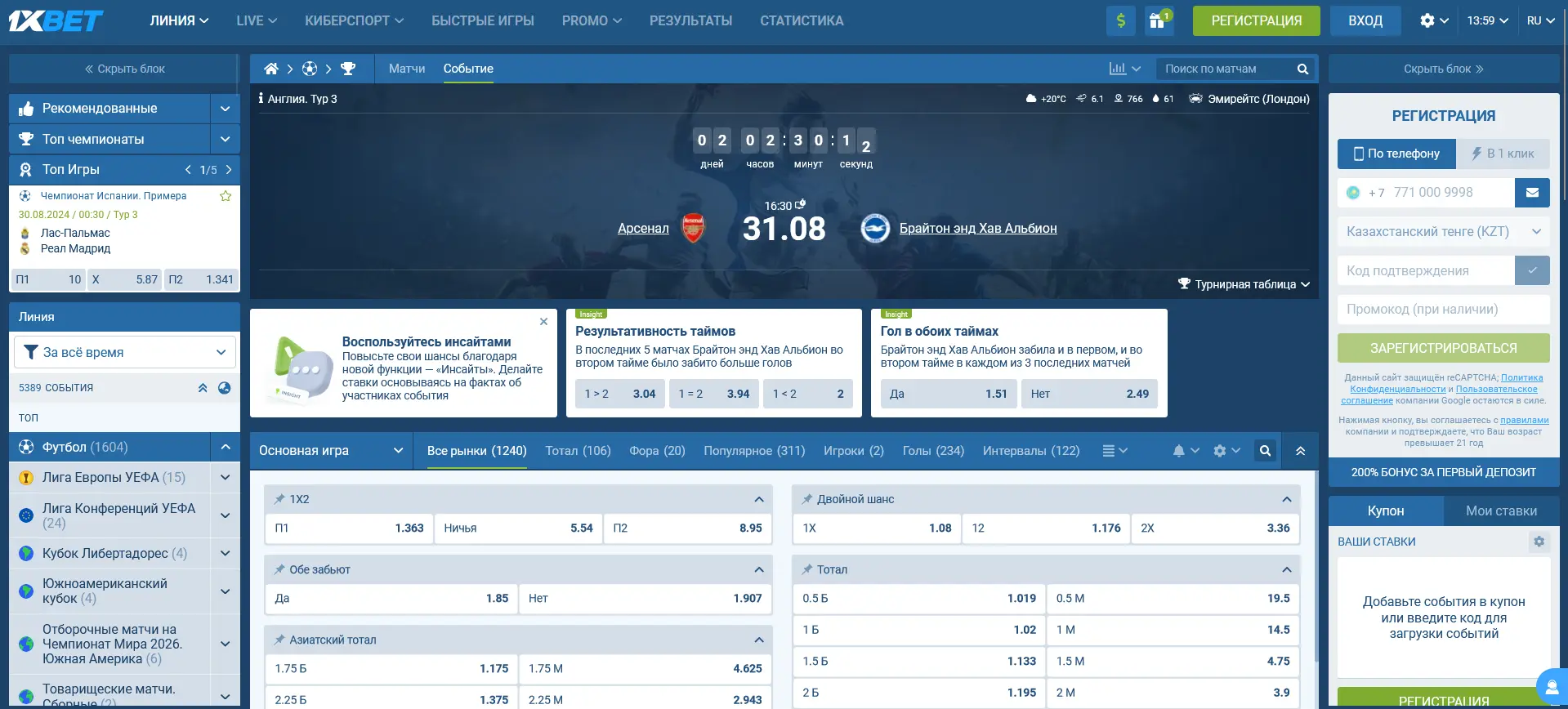Click the match search magnifier icon
Image resolution: width=1568 pixels, height=709 pixels.
[x=1302, y=69]
